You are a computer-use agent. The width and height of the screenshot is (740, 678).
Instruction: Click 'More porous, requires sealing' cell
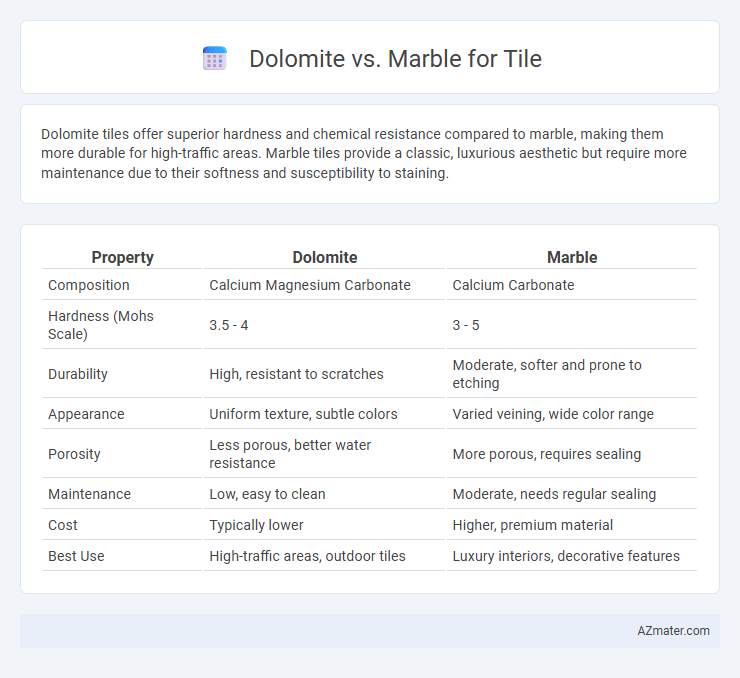pyautogui.click(x=547, y=454)
